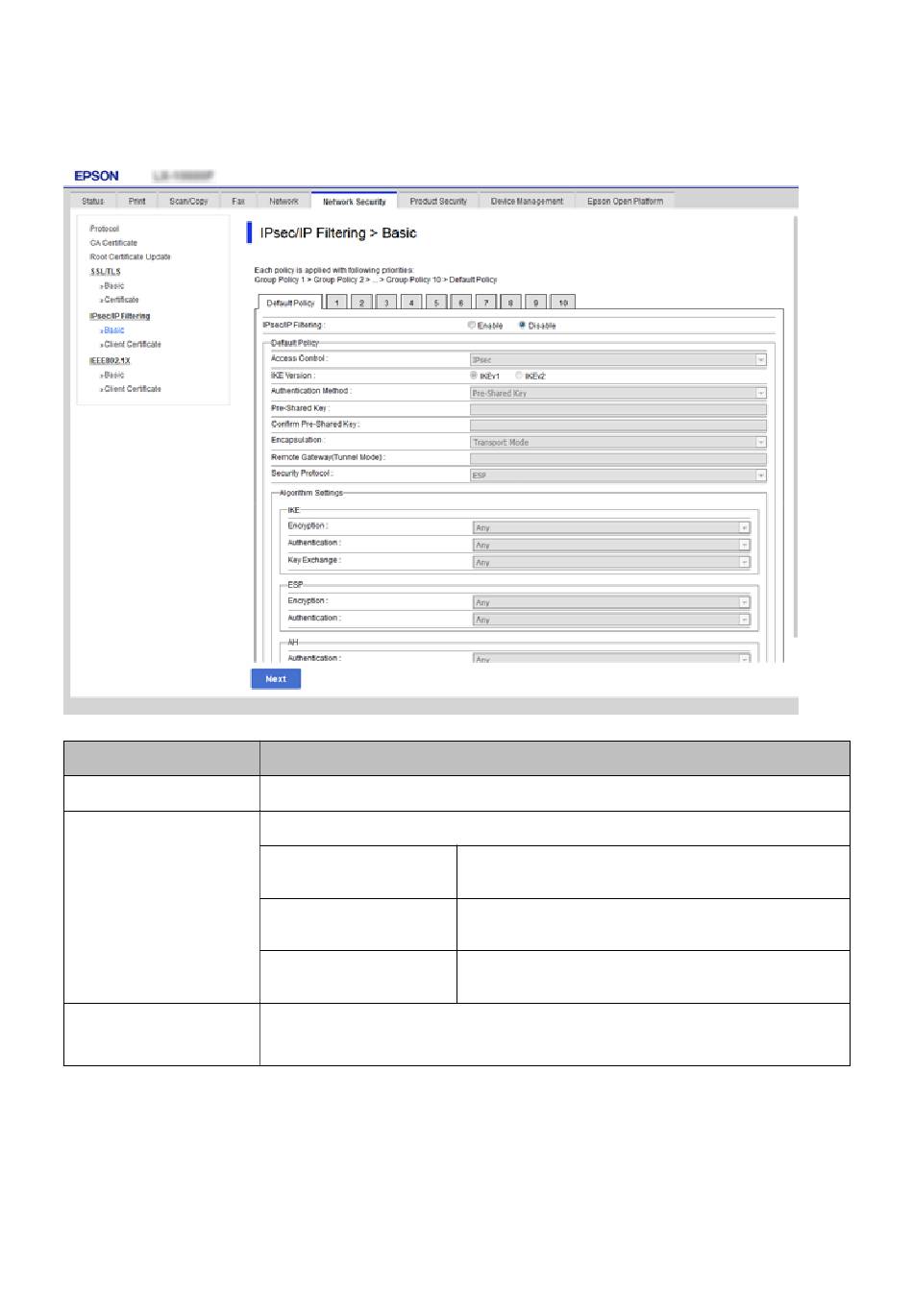The width and height of the screenshot is (913, 1316).
Task: Click the Remote Gateway(Tunnel Mode) field
Action: click(618, 458)
